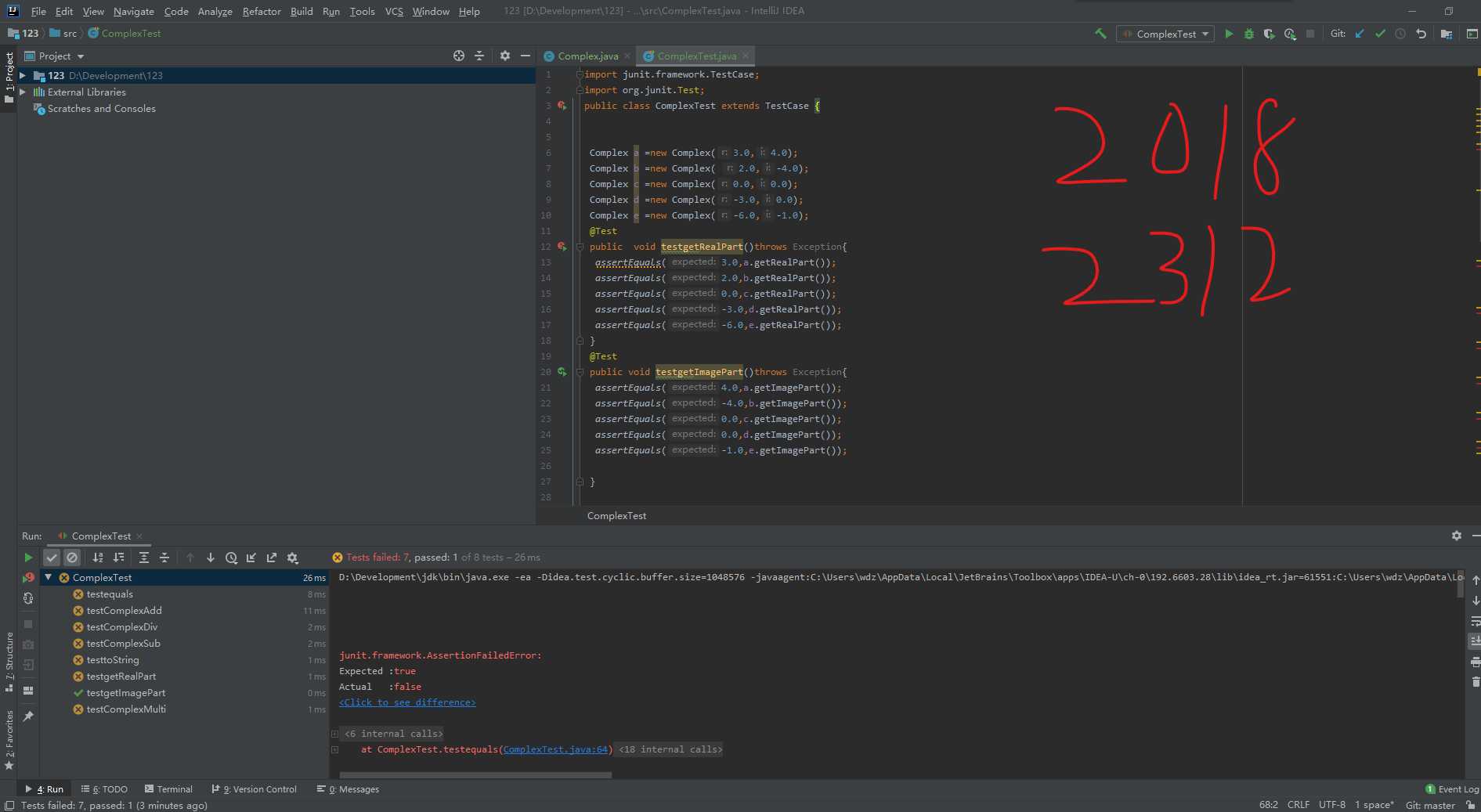
Task: Open the 9: Version Control tab
Action: (x=255, y=789)
